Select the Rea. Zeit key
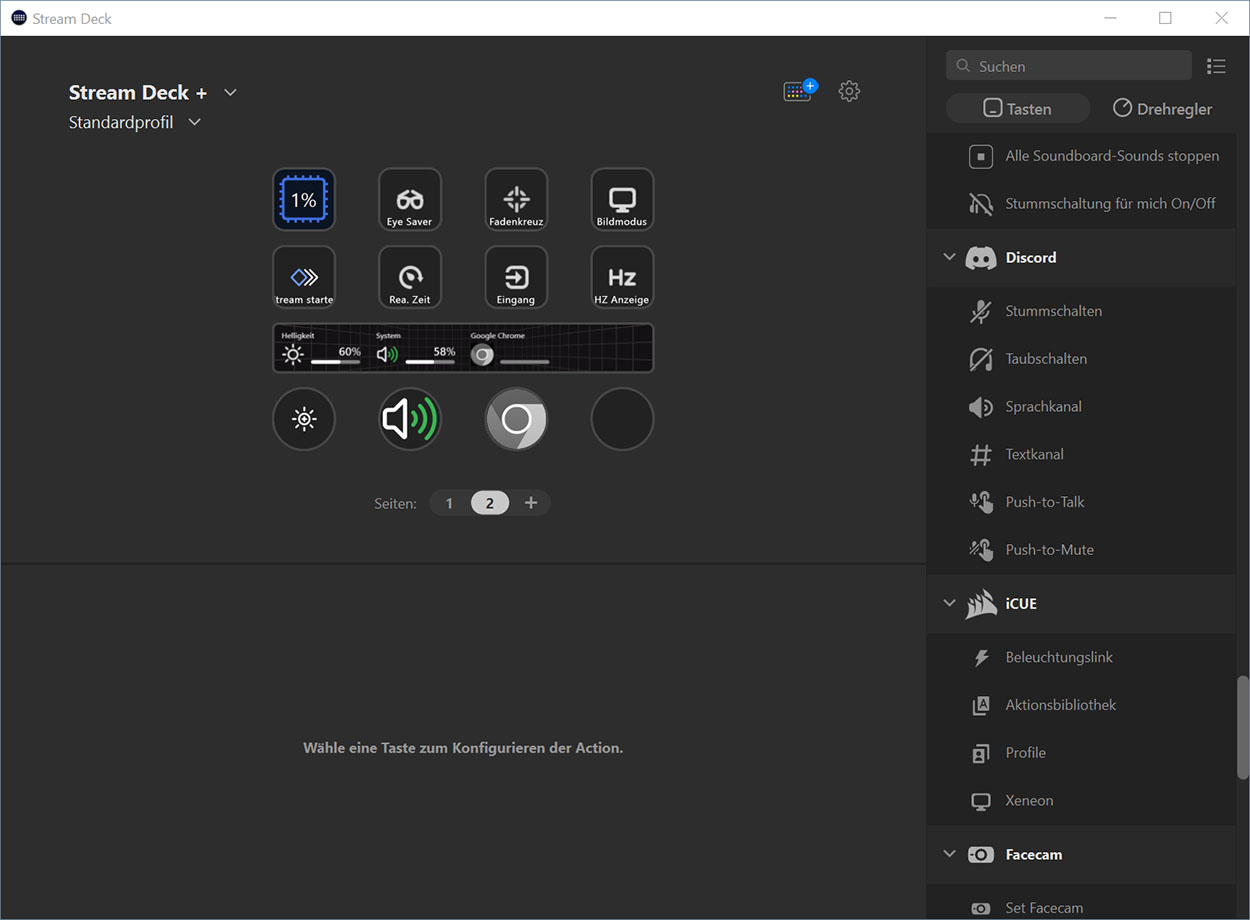Screen dimensions: 1250x920 pyautogui.click(x=410, y=277)
